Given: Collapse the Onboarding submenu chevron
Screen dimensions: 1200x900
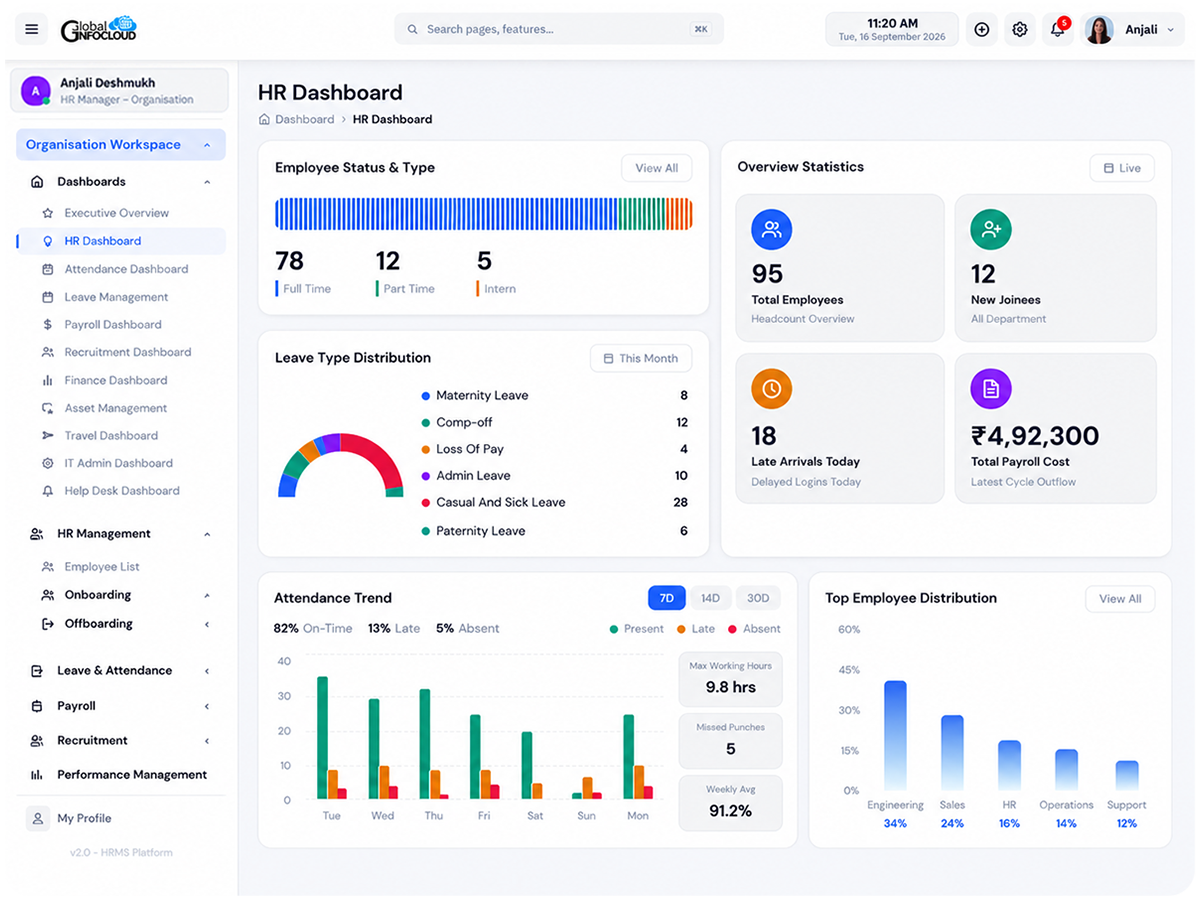Looking at the screenshot, I should tap(207, 595).
